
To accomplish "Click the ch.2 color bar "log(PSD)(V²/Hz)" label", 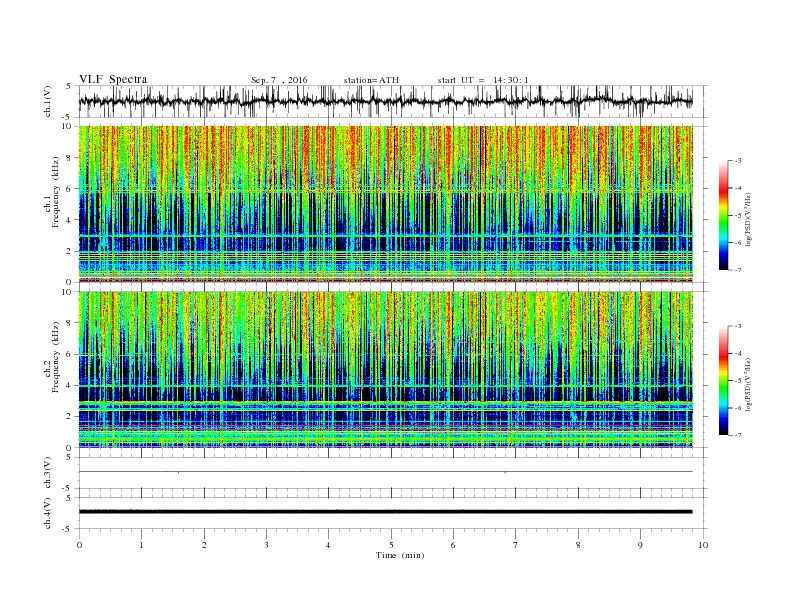I will tap(748, 384).
